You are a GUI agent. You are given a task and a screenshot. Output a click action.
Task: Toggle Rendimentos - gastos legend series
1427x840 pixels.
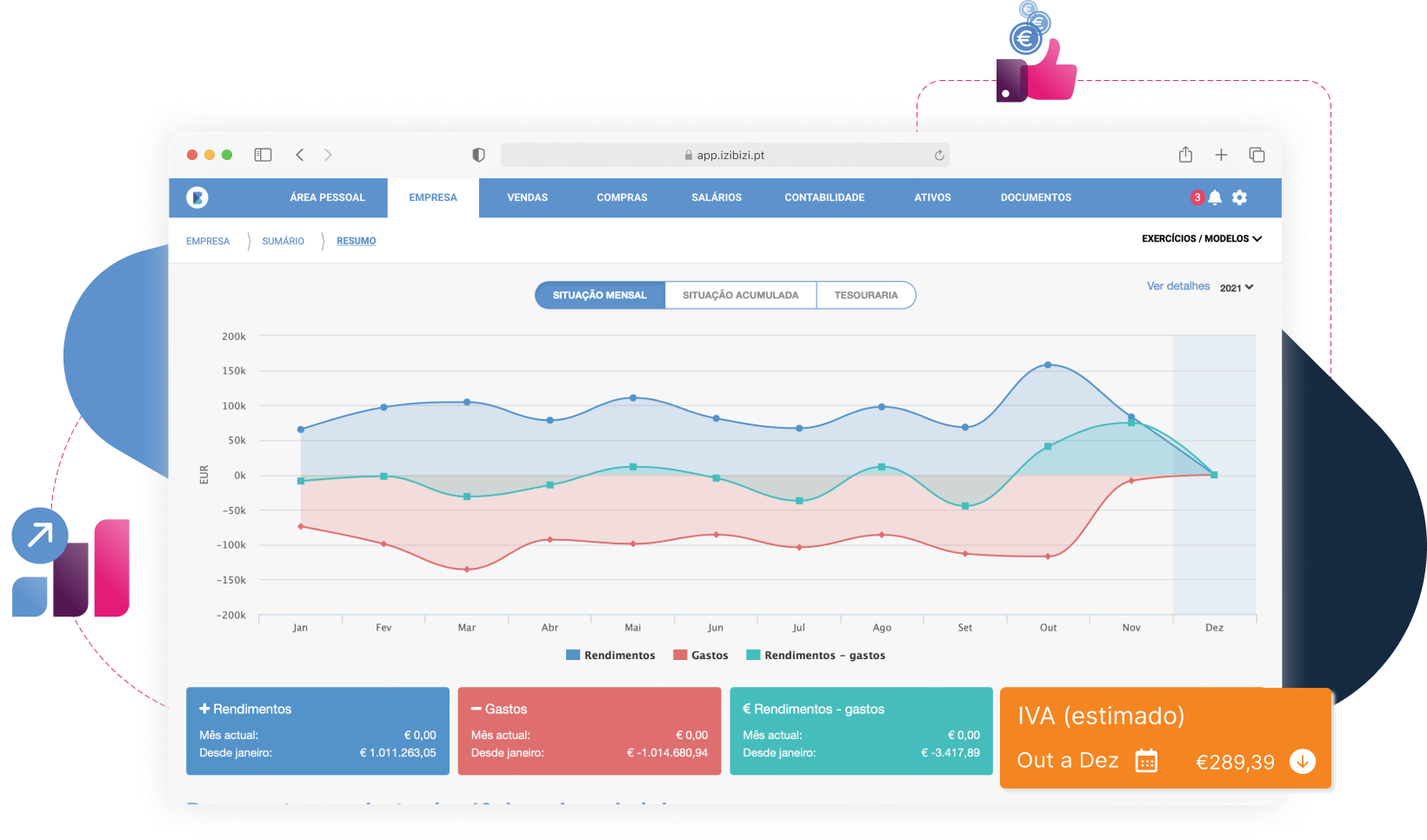tap(816, 656)
